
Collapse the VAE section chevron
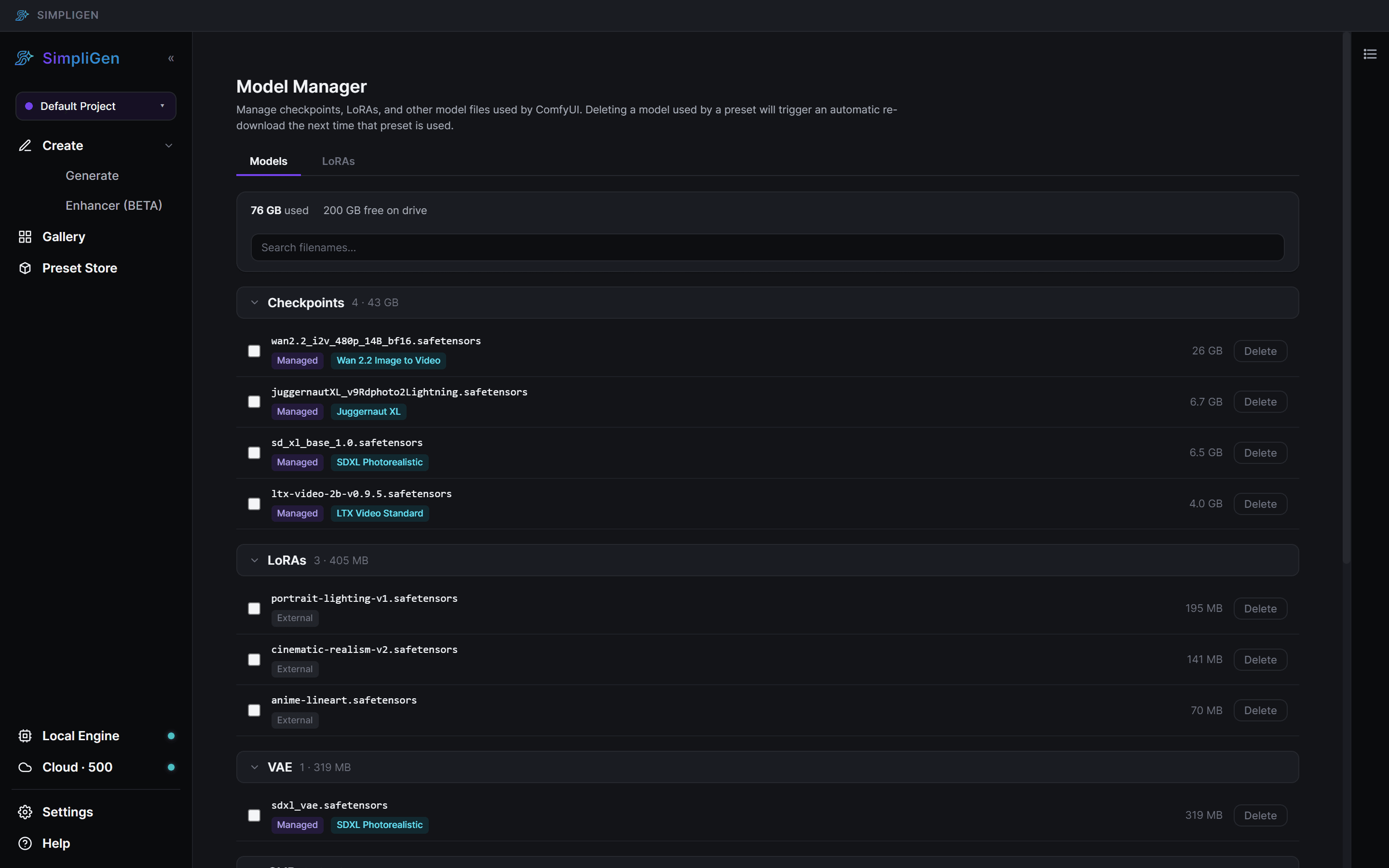[254, 767]
